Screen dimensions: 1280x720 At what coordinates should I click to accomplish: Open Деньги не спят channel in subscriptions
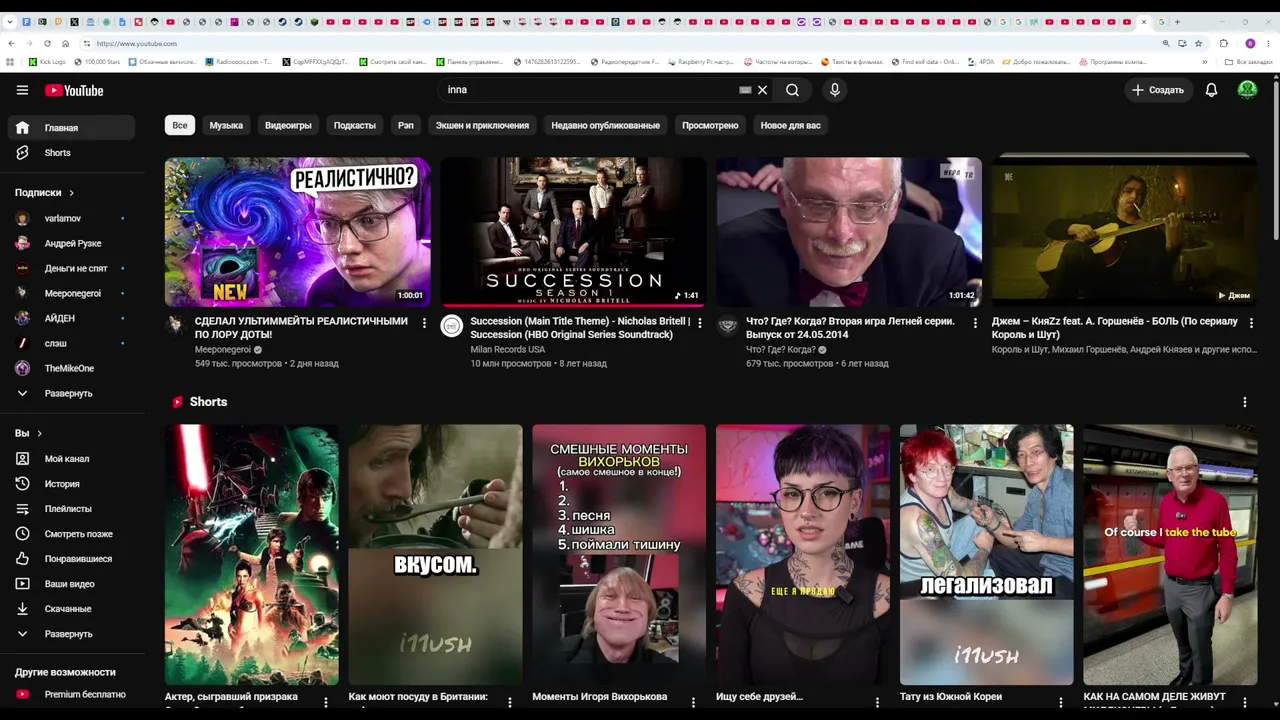tap(70, 269)
